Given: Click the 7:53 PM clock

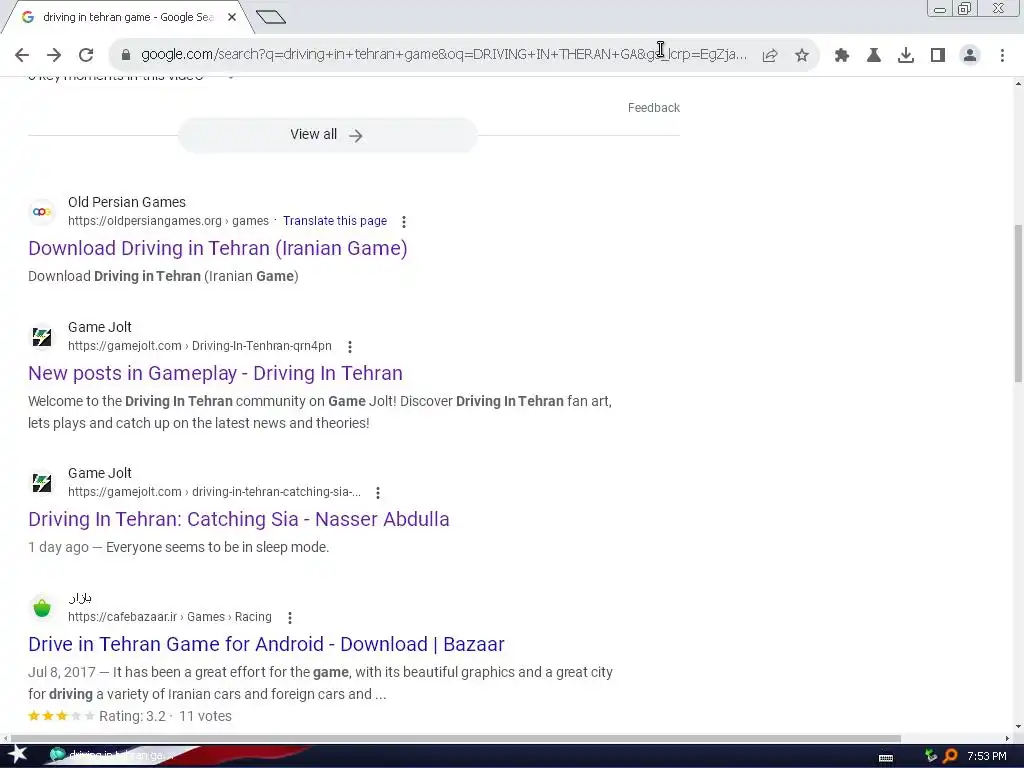Looking at the screenshot, I should (x=986, y=756).
